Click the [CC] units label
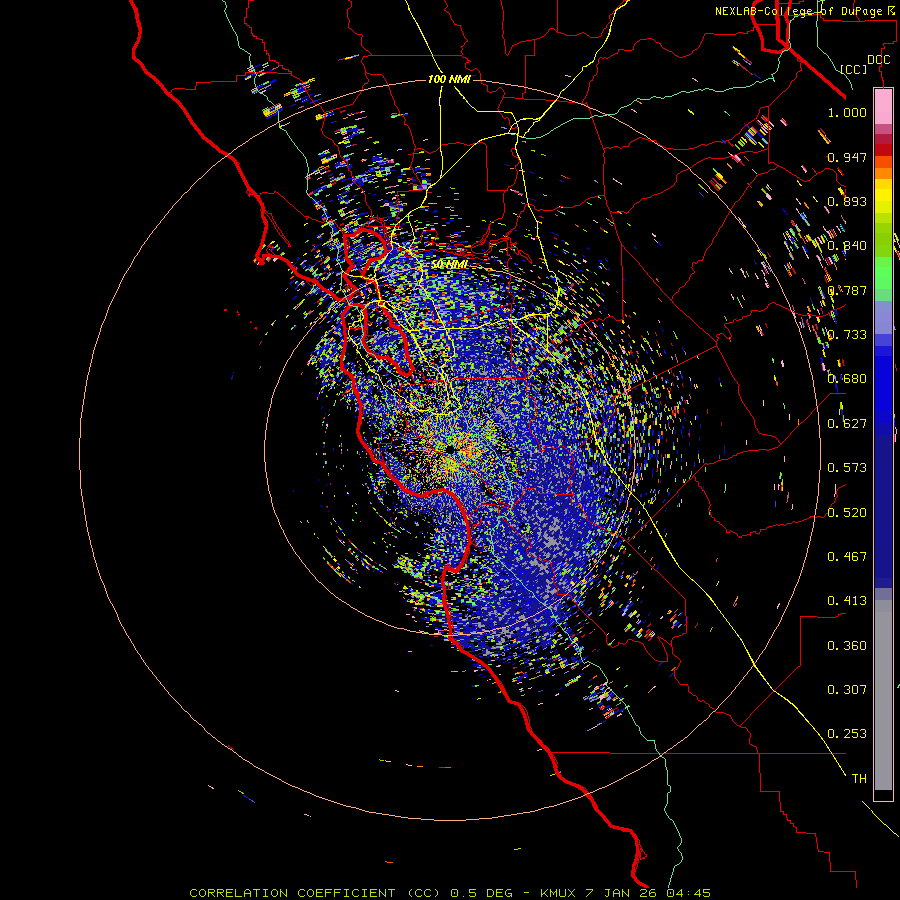The image size is (900, 900). pos(854,69)
